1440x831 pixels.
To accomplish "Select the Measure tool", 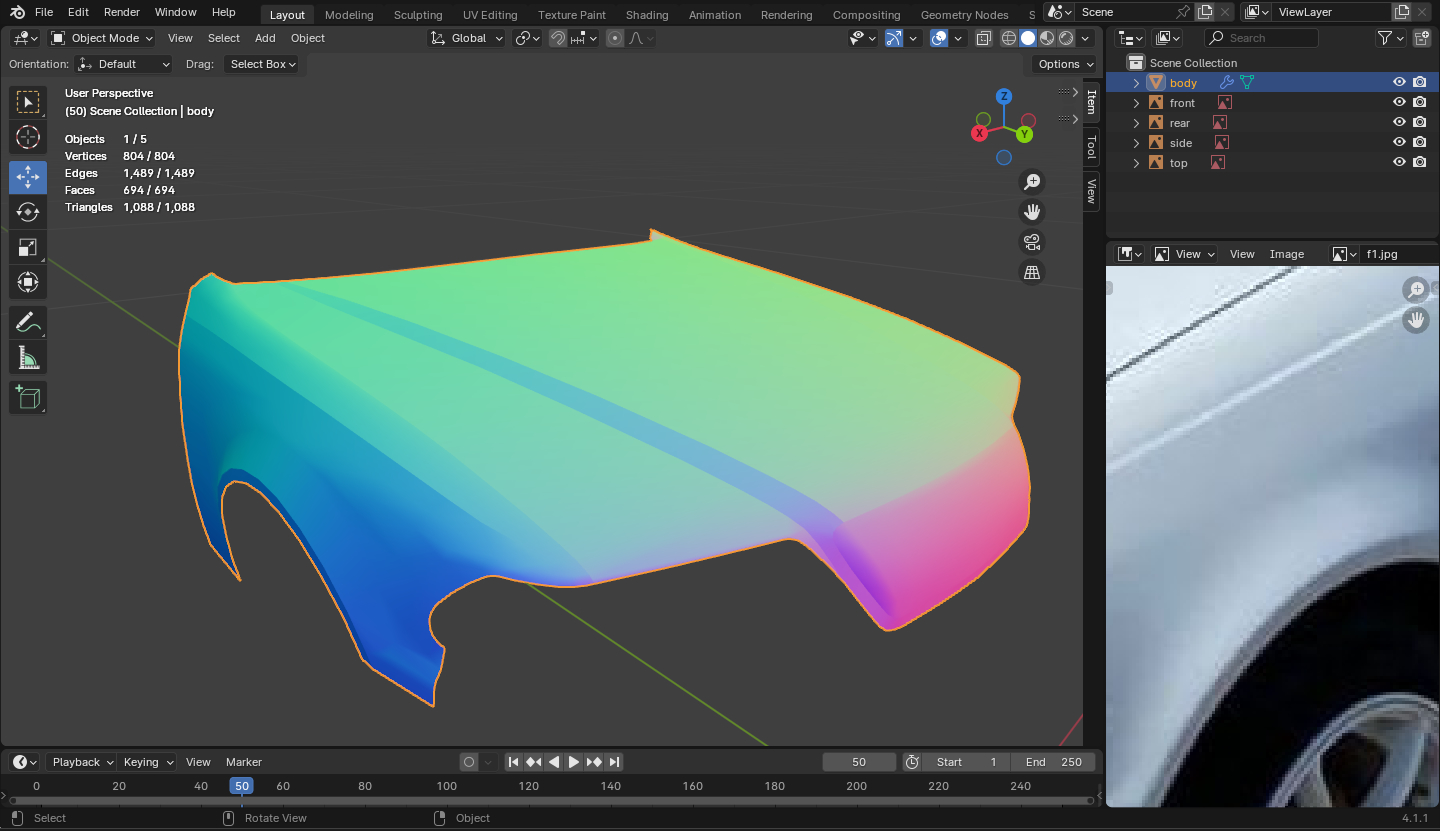I will pyautogui.click(x=28, y=357).
